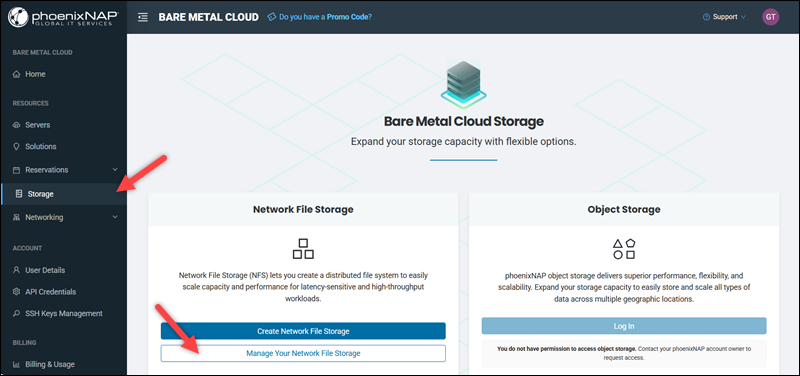Viewport: 800px width, 376px height.
Task: Click the Servers cloud icon
Action: (x=16, y=125)
